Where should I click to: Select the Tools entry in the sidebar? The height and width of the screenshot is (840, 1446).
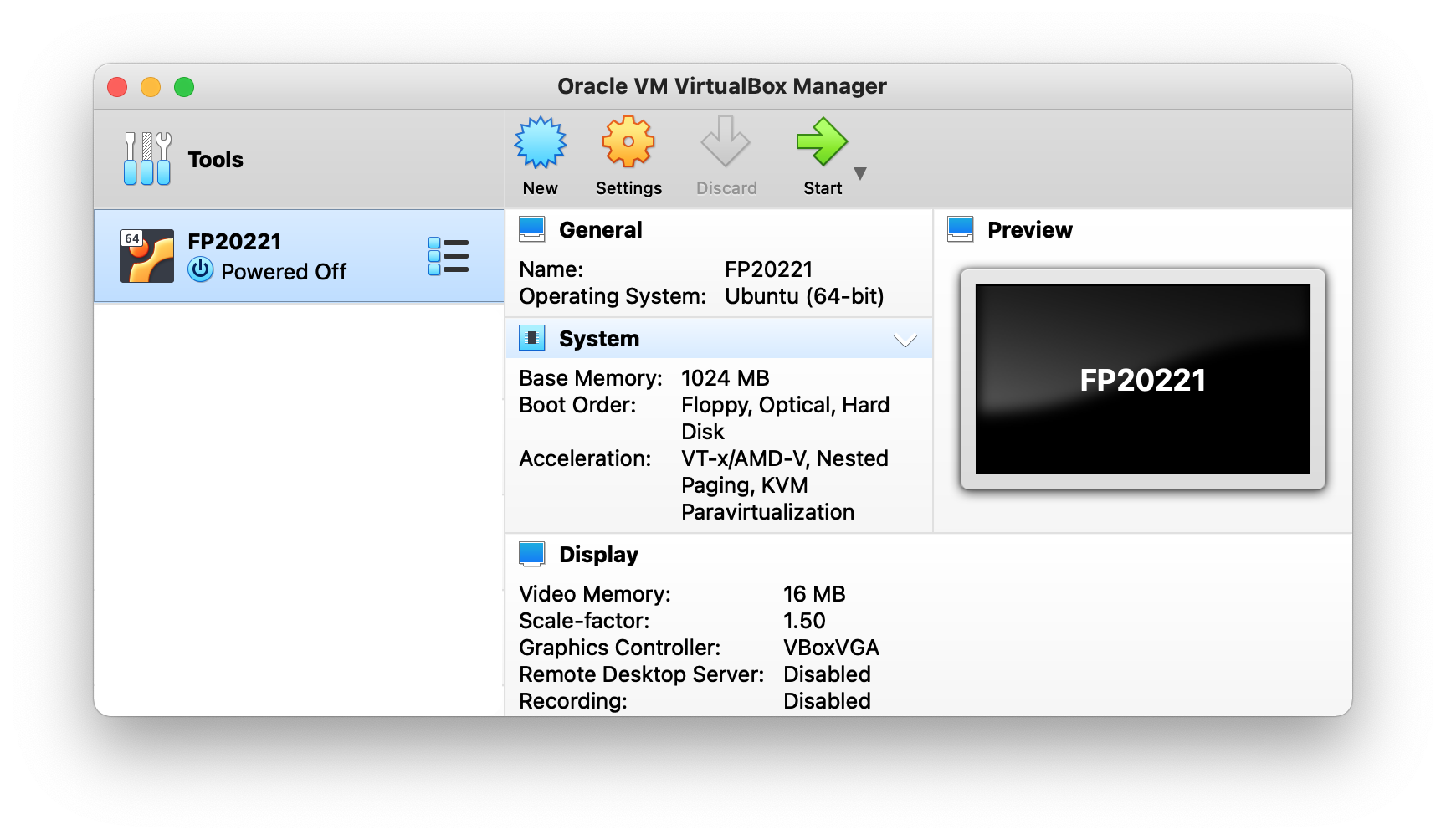tap(215, 160)
